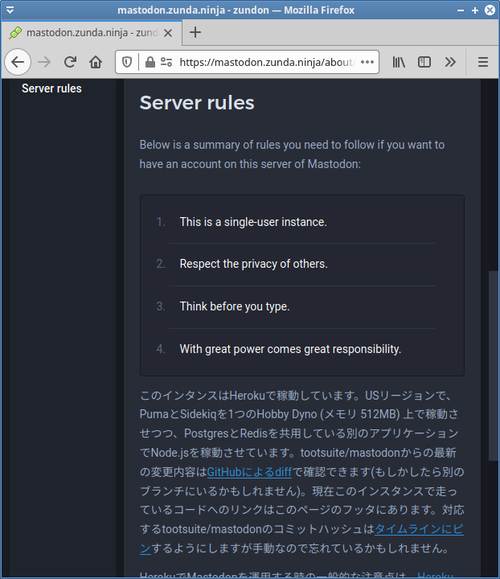The height and width of the screenshot is (579, 500).
Task: Click the window title bar text
Action: [x=236, y=10]
